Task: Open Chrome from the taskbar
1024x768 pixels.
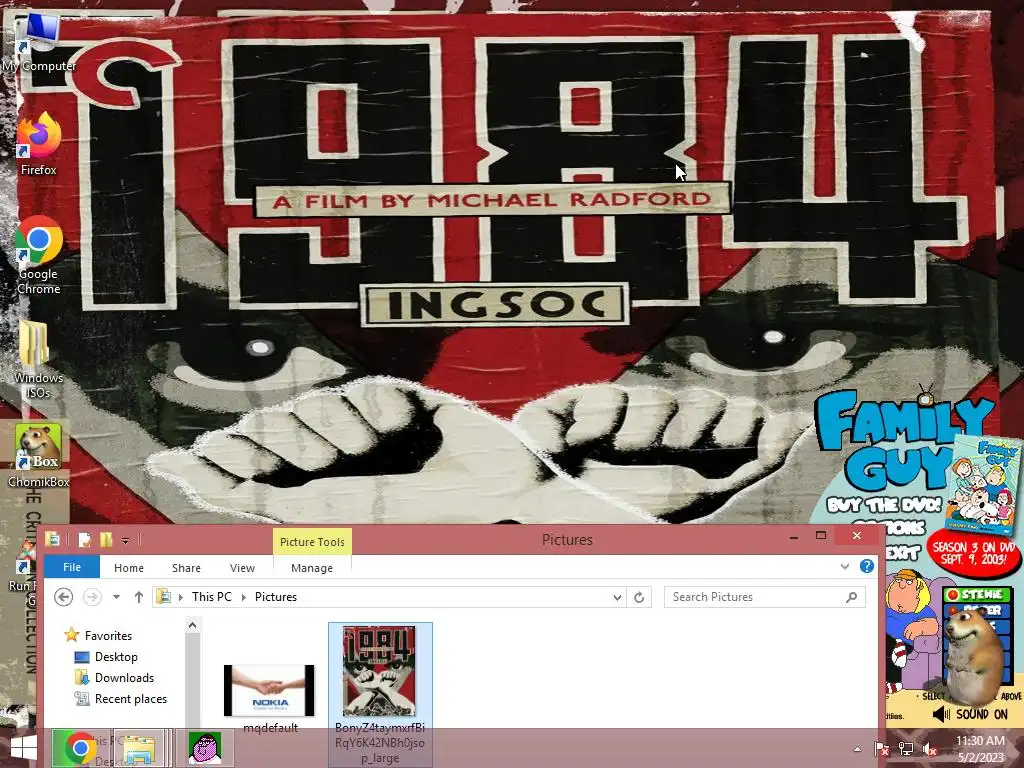Action: [x=80, y=748]
